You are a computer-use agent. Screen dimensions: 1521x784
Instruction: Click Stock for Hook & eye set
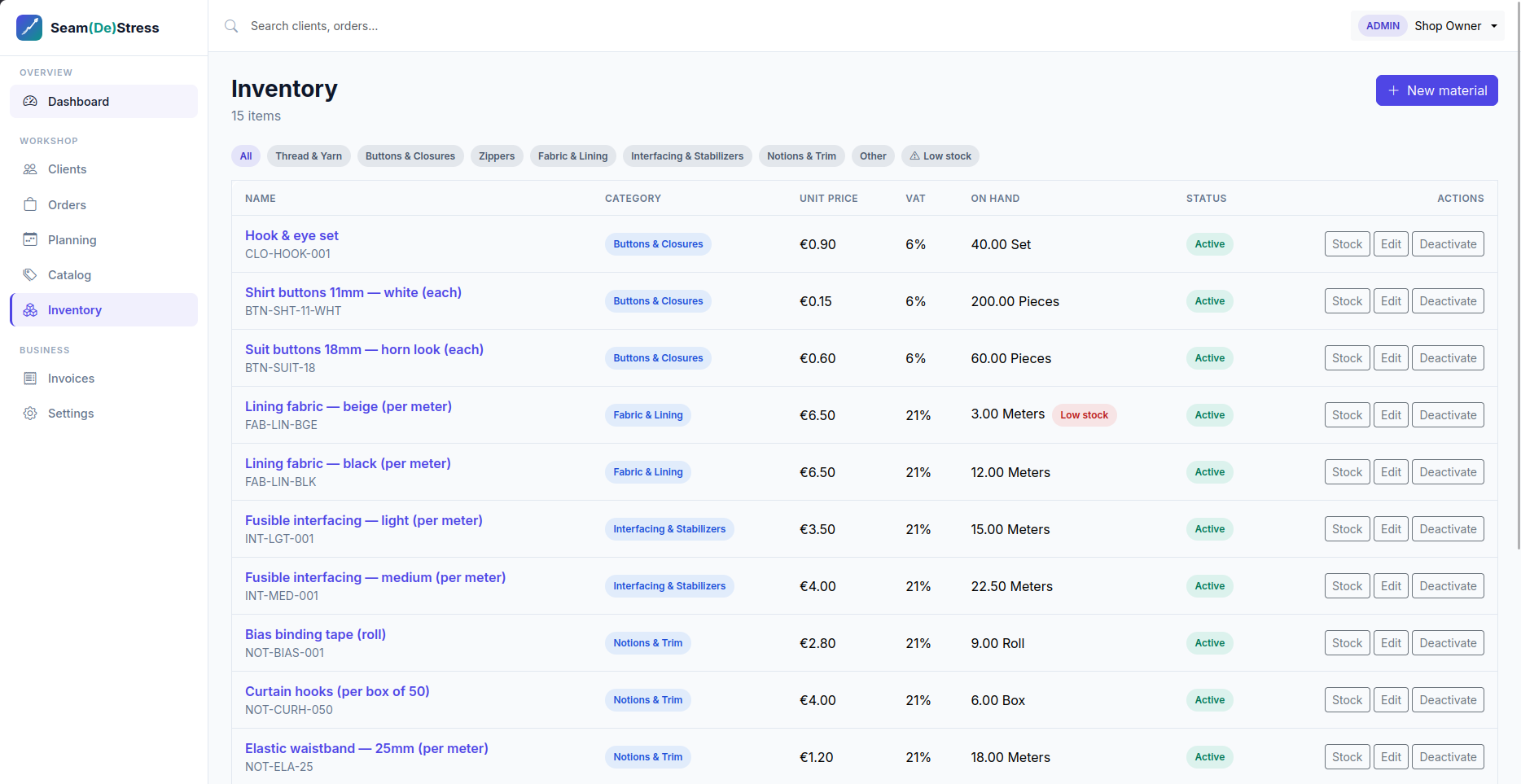tap(1347, 244)
